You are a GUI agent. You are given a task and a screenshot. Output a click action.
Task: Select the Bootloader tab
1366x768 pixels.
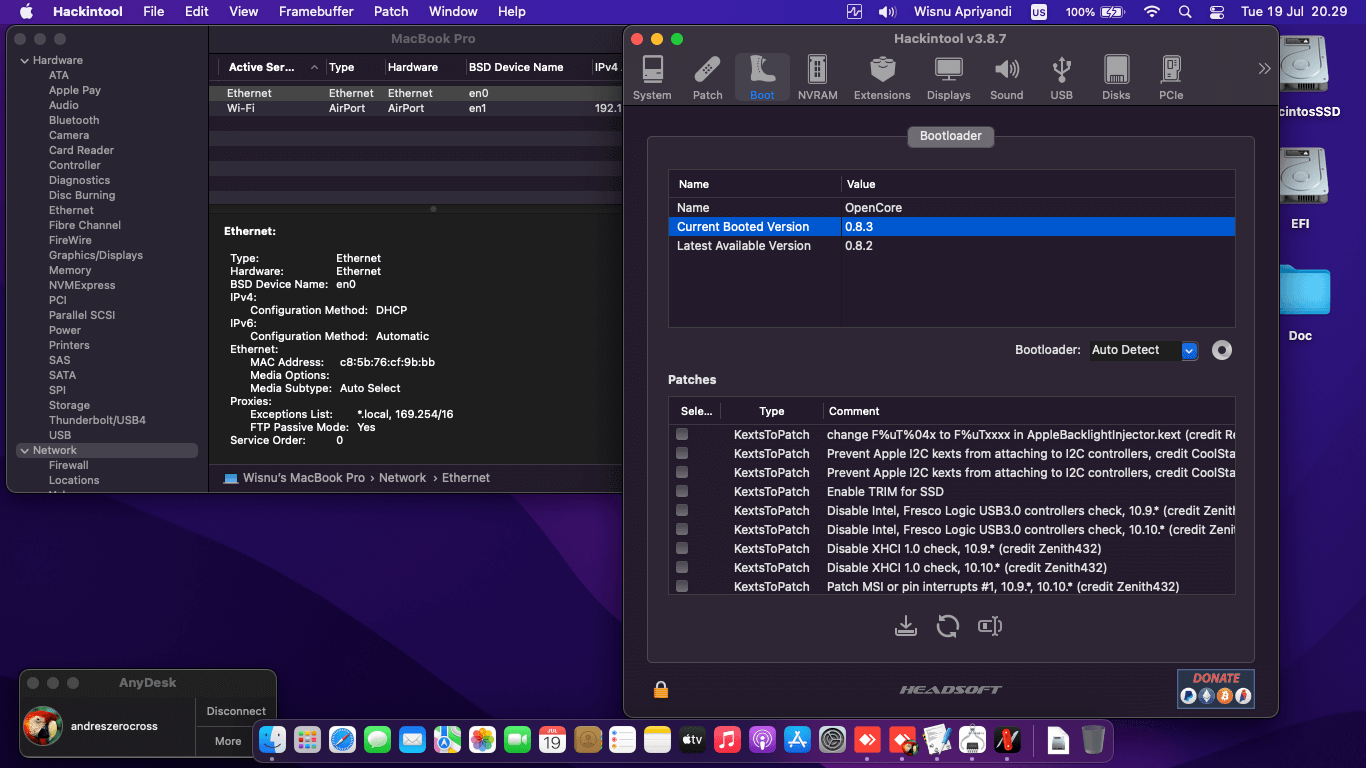[950, 136]
